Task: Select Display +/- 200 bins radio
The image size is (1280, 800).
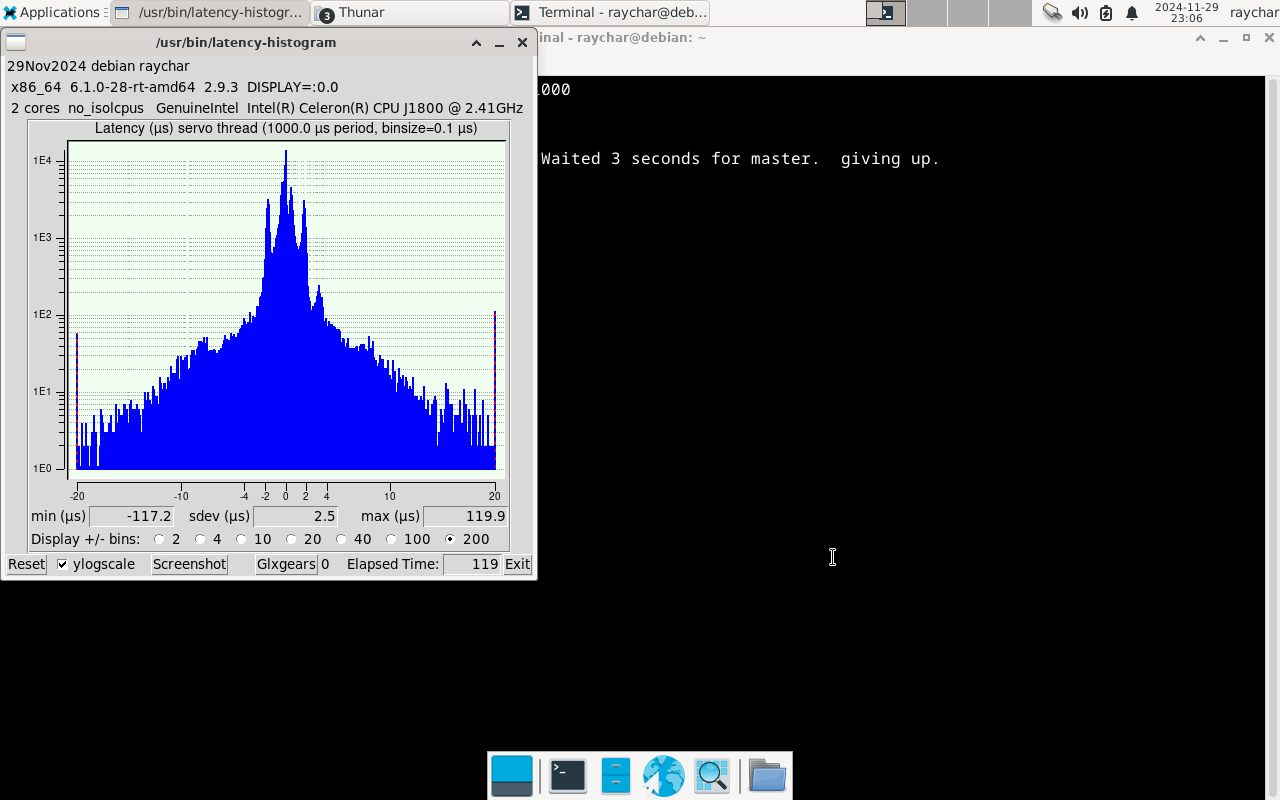Action: coord(450,540)
